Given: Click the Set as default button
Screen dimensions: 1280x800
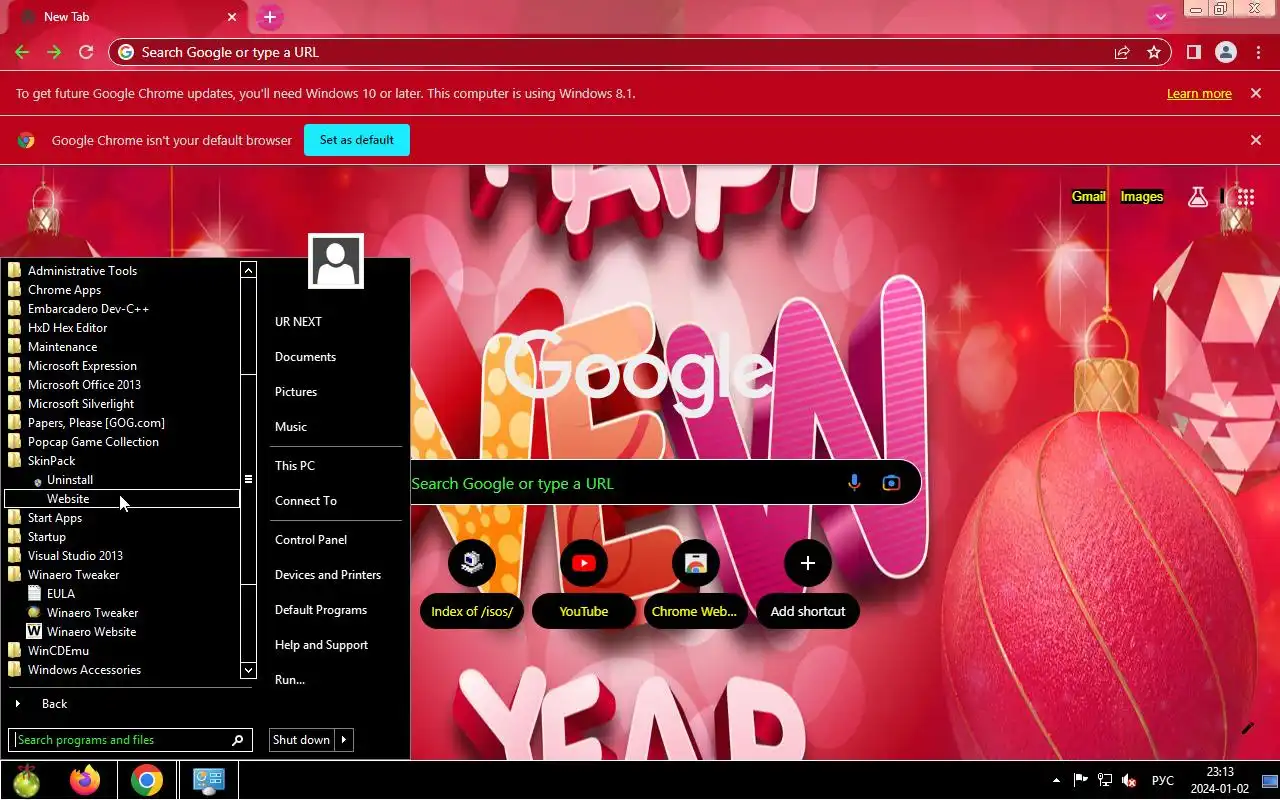Looking at the screenshot, I should coord(357,140).
